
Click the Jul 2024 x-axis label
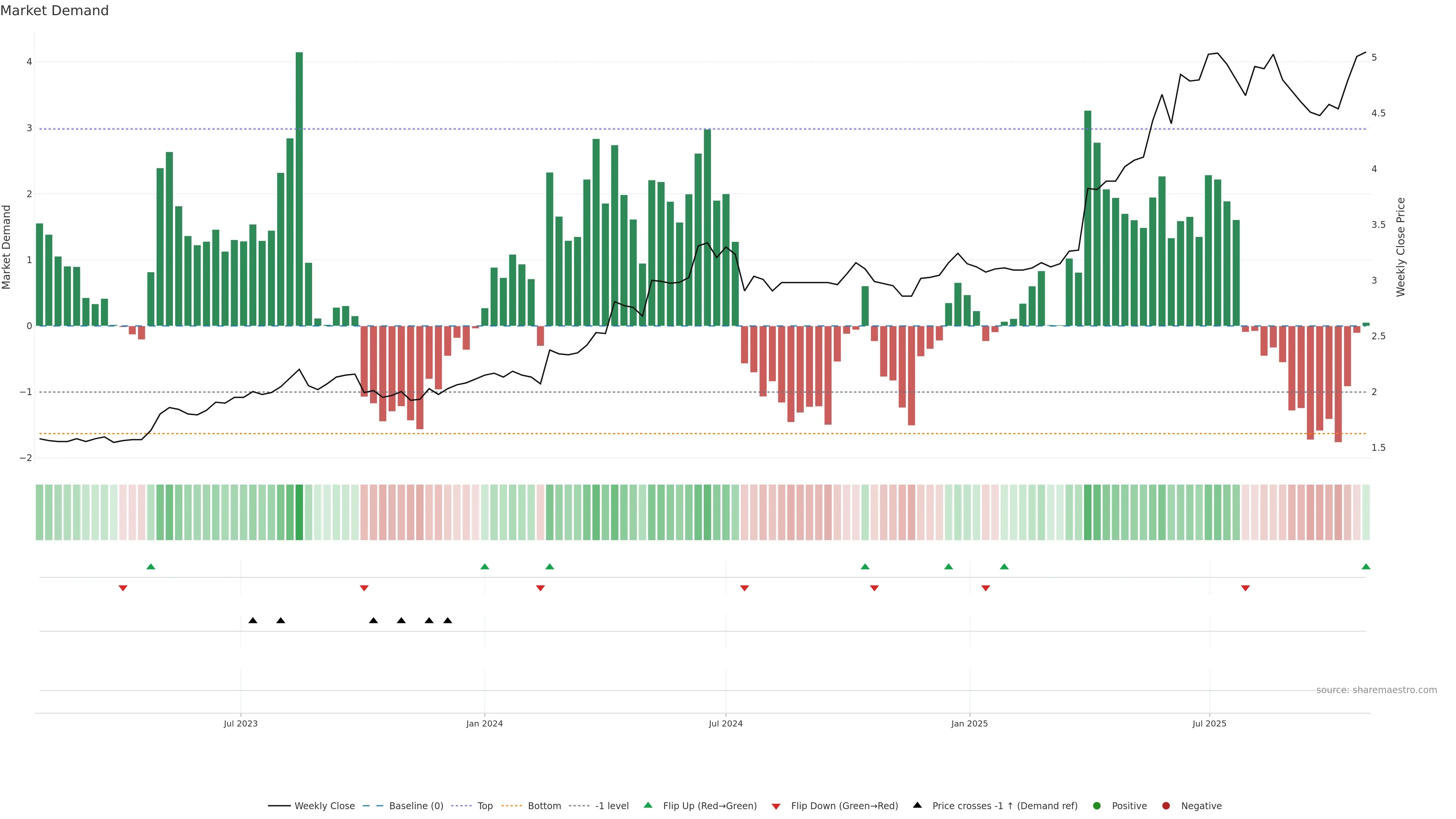coord(726,723)
